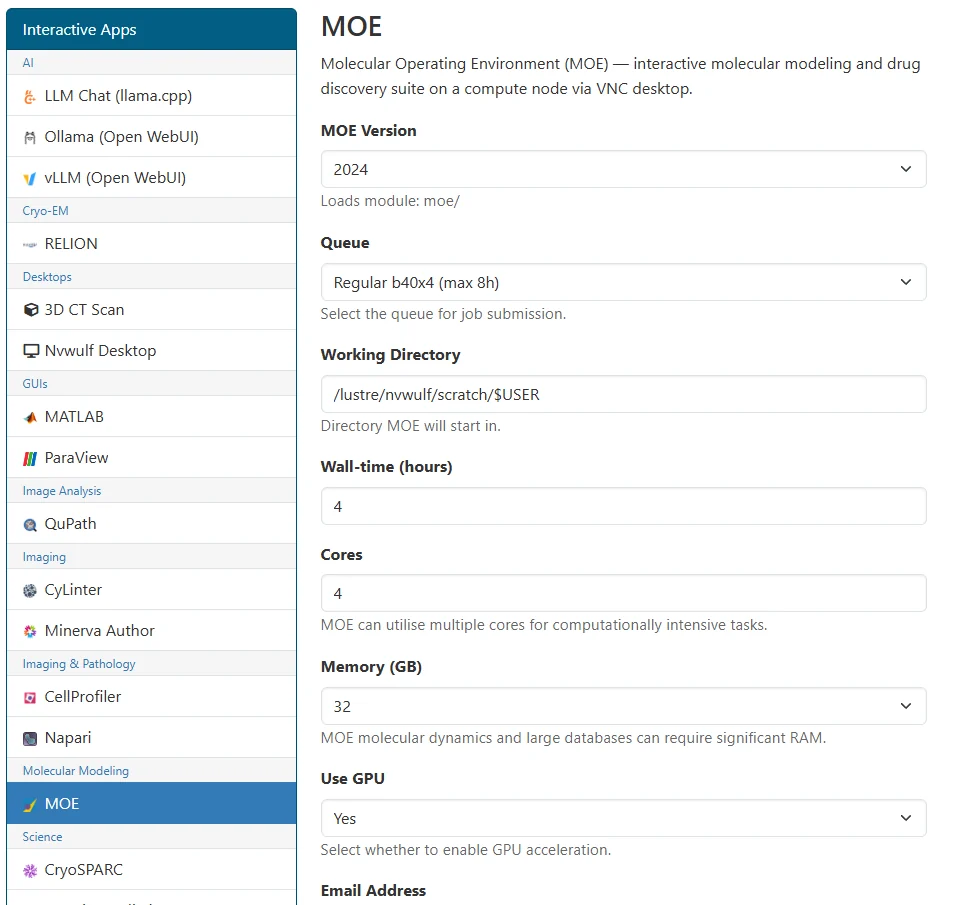The width and height of the screenshot is (975, 905).
Task: Click the Science category label
Action: click(42, 837)
